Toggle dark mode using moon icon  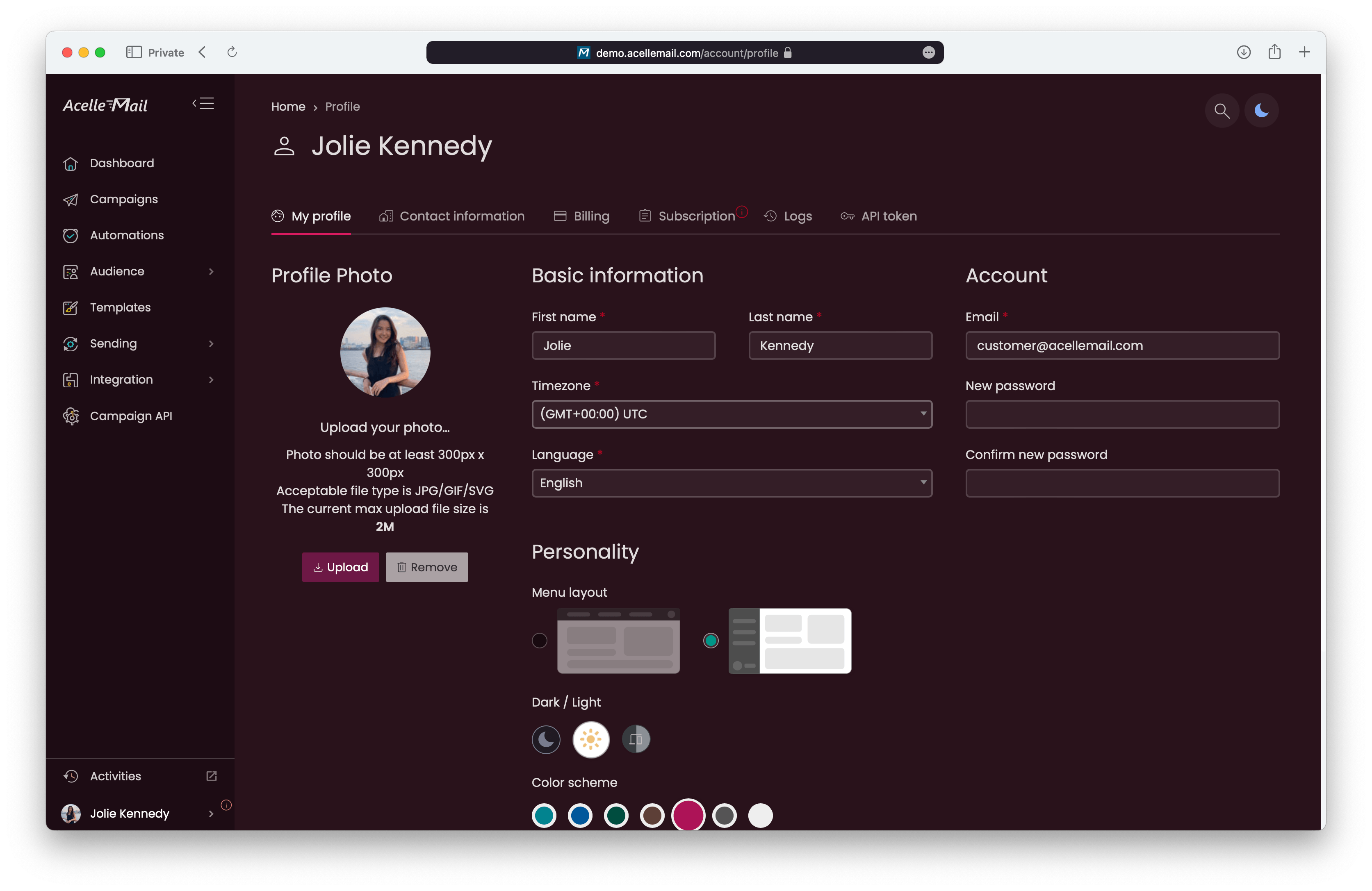1262,110
